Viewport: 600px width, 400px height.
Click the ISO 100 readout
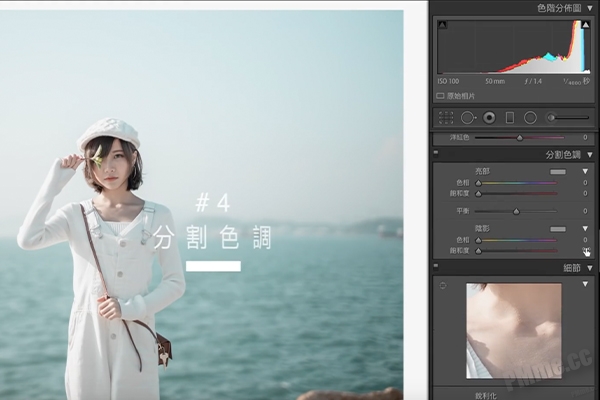pyautogui.click(x=448, y=81)
